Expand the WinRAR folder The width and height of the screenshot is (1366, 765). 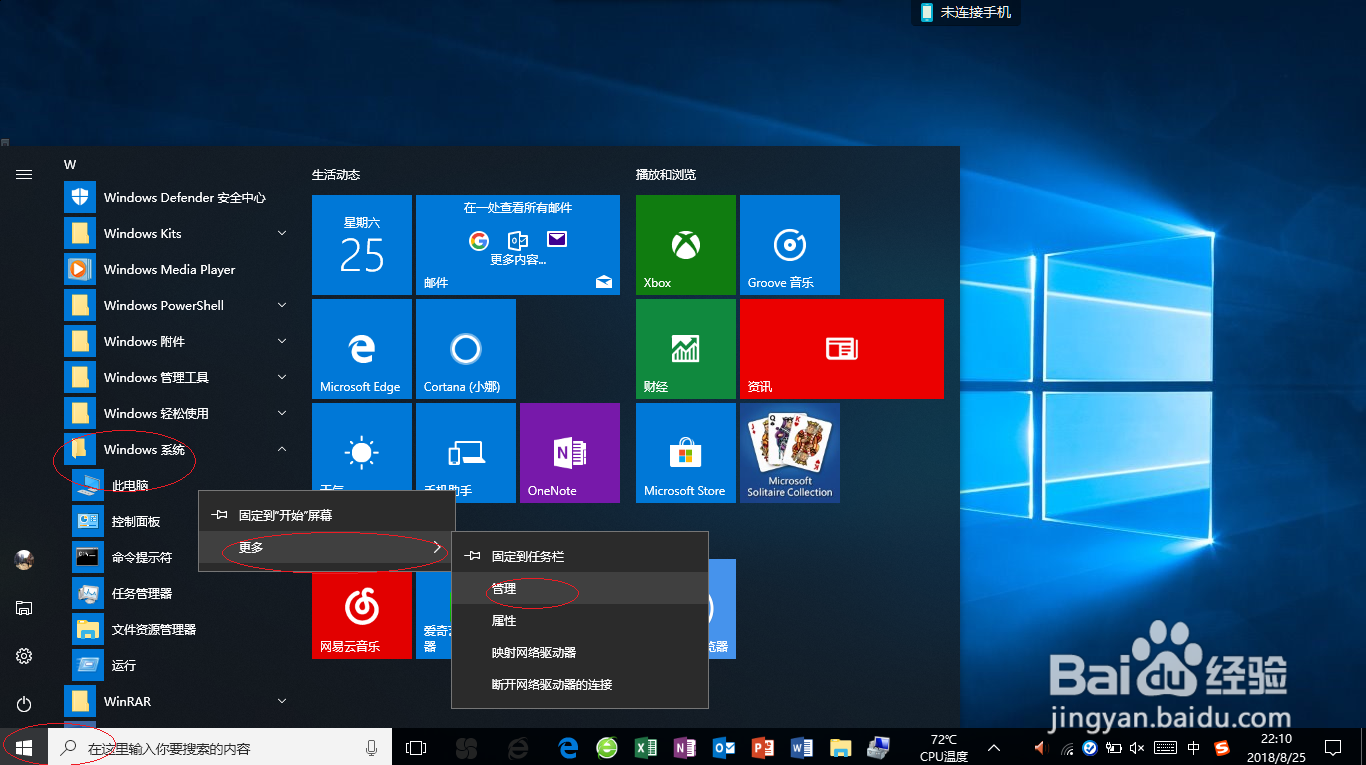pos(178,701)
